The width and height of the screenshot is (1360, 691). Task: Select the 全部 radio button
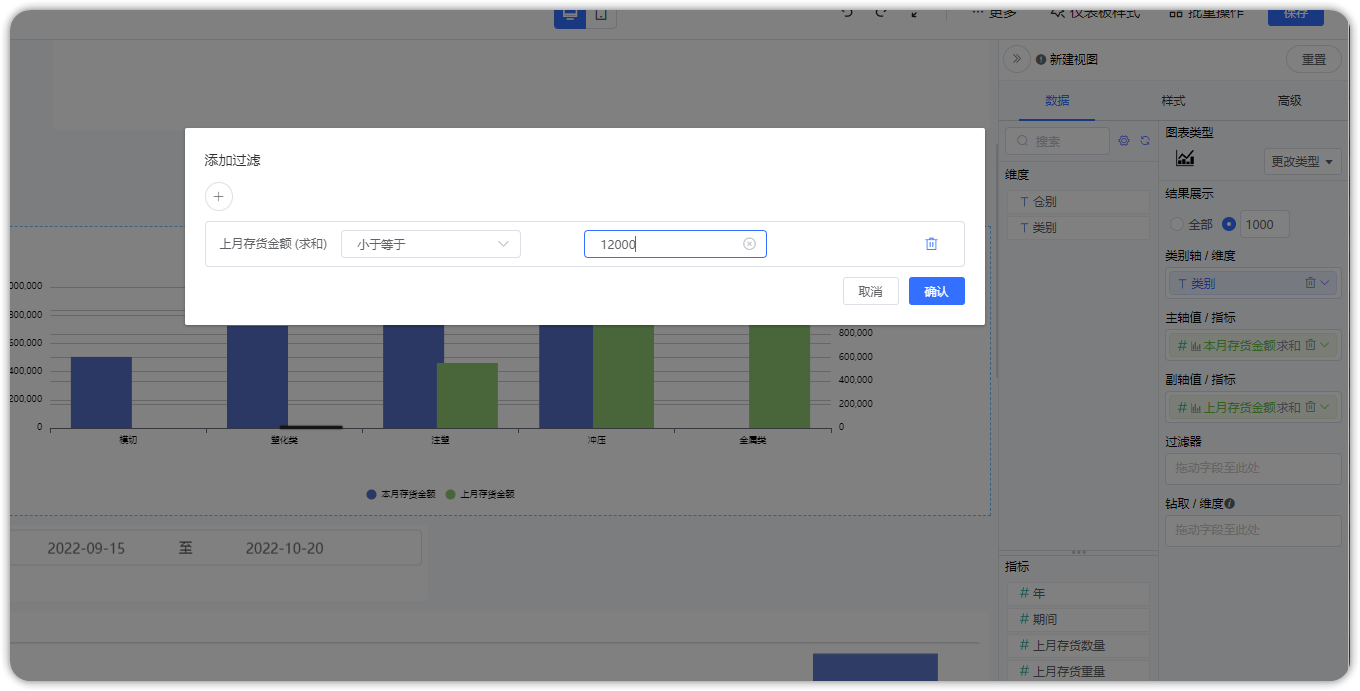coord(1177,224)
